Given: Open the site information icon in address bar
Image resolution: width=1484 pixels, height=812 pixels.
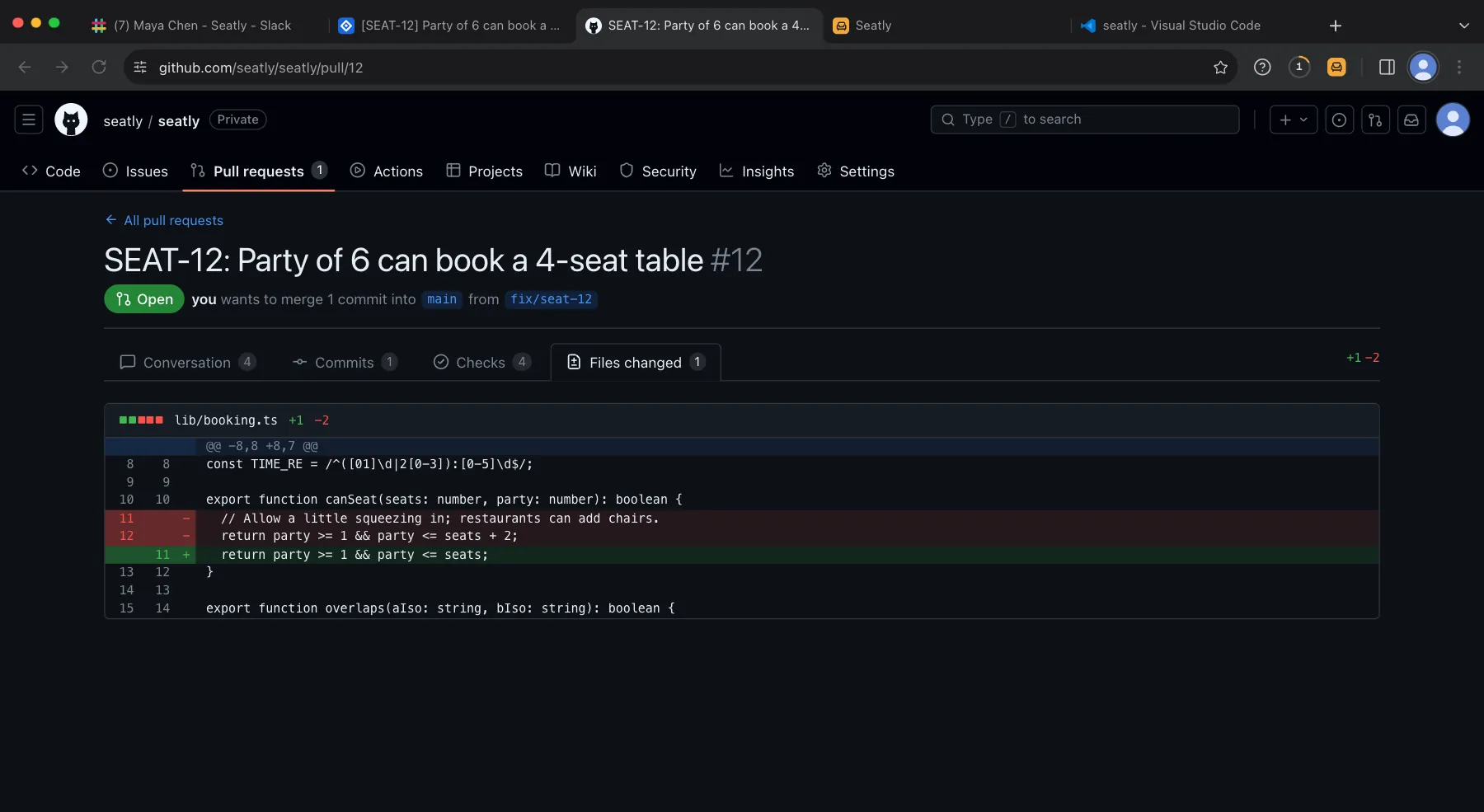Looking at the screenshot, I should 140,68.
